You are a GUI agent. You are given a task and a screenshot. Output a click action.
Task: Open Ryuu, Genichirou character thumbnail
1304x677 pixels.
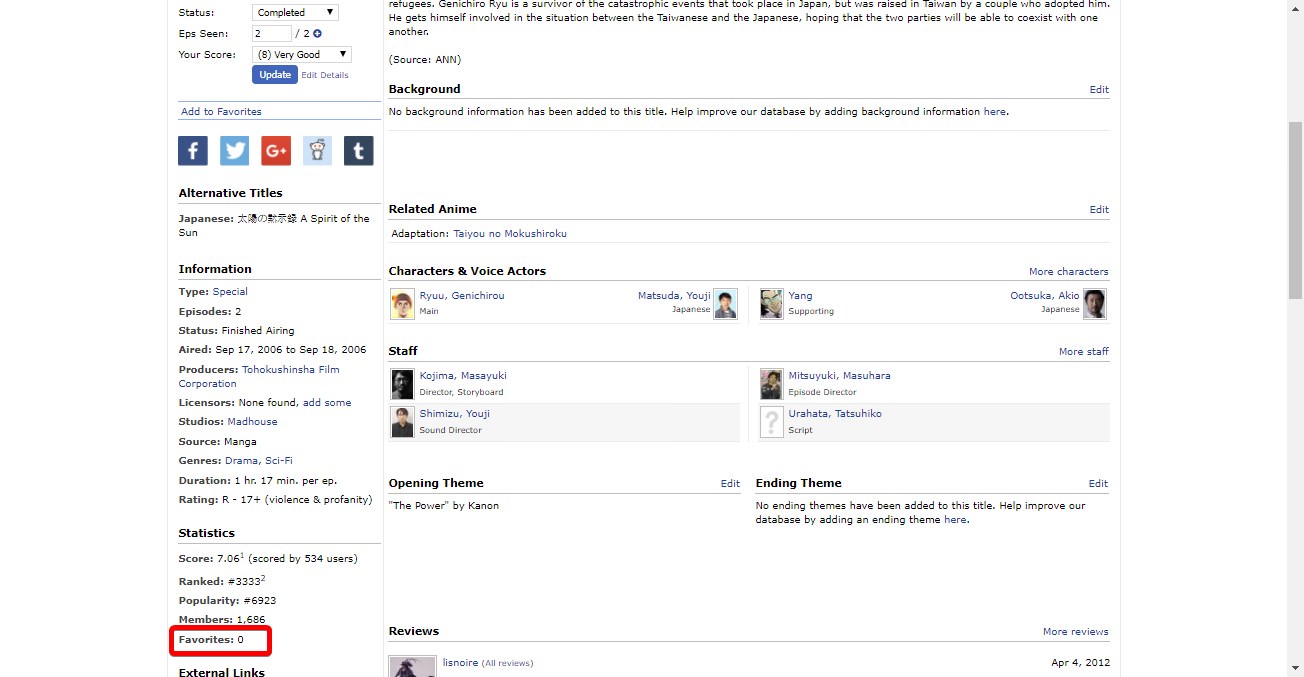(402, 304)
